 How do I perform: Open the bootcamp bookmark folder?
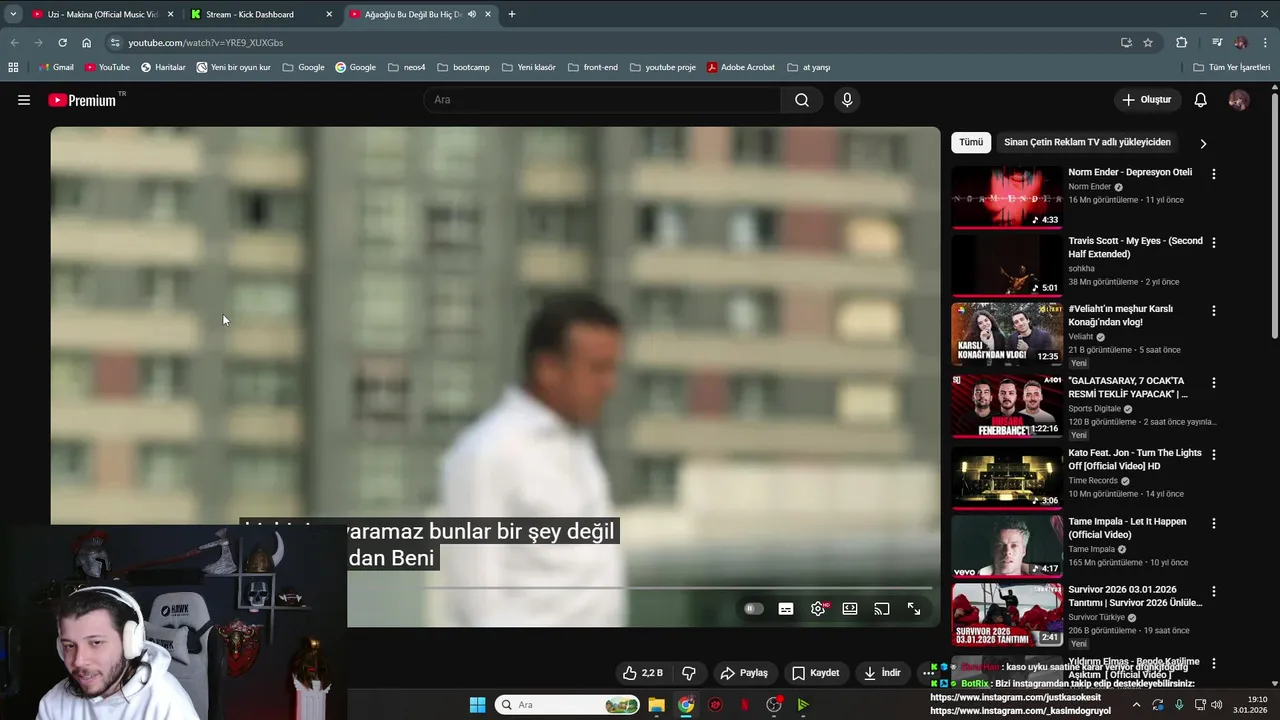463,67
